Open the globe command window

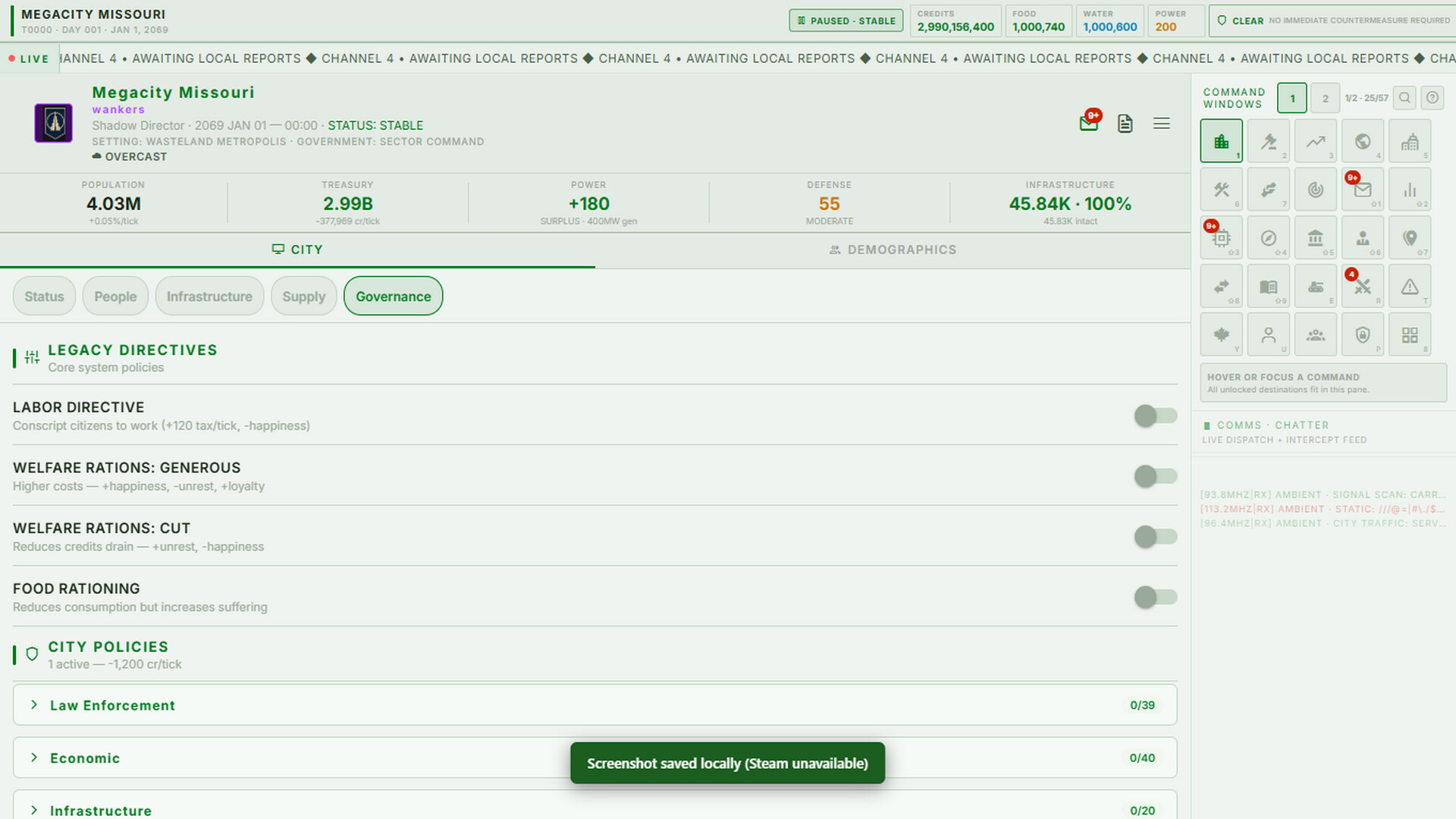click(x=1362, y=141)
